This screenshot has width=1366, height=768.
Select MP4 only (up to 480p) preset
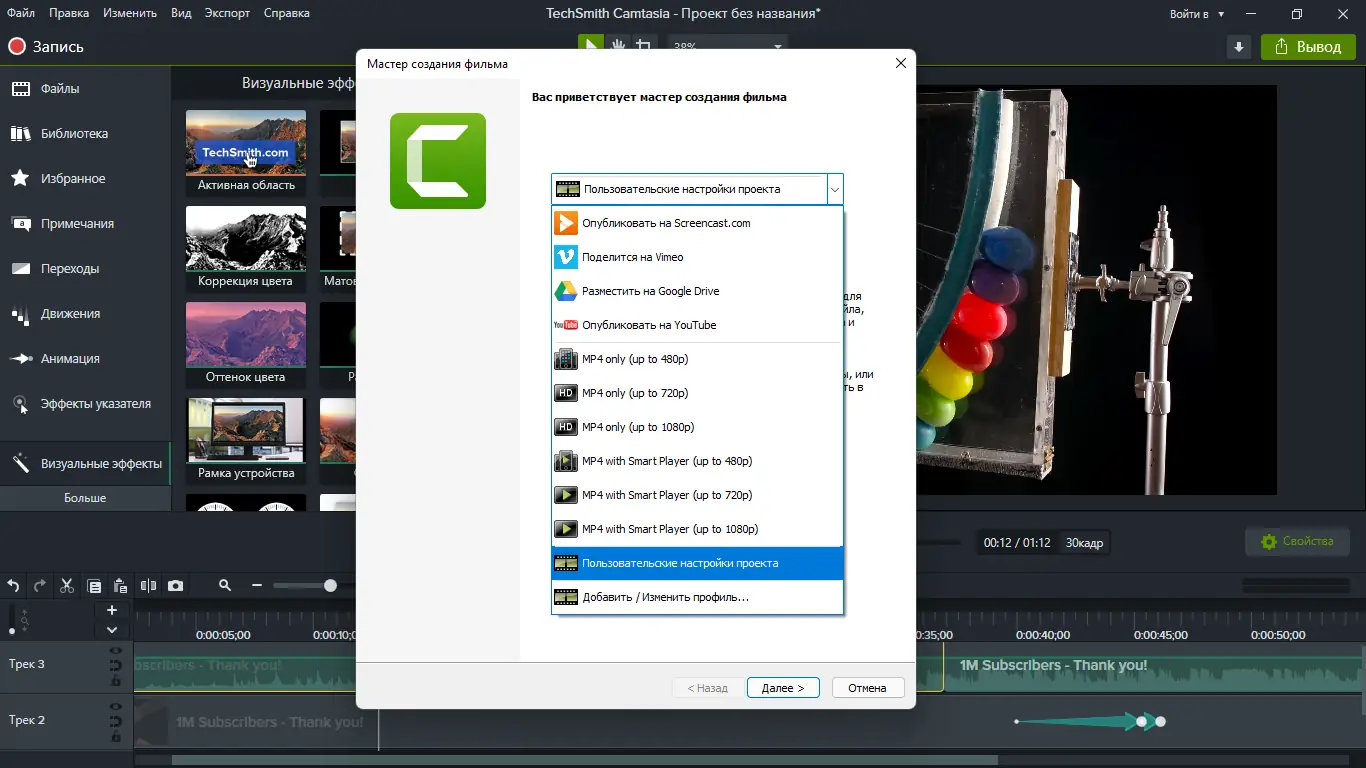(x=698, y=359)
